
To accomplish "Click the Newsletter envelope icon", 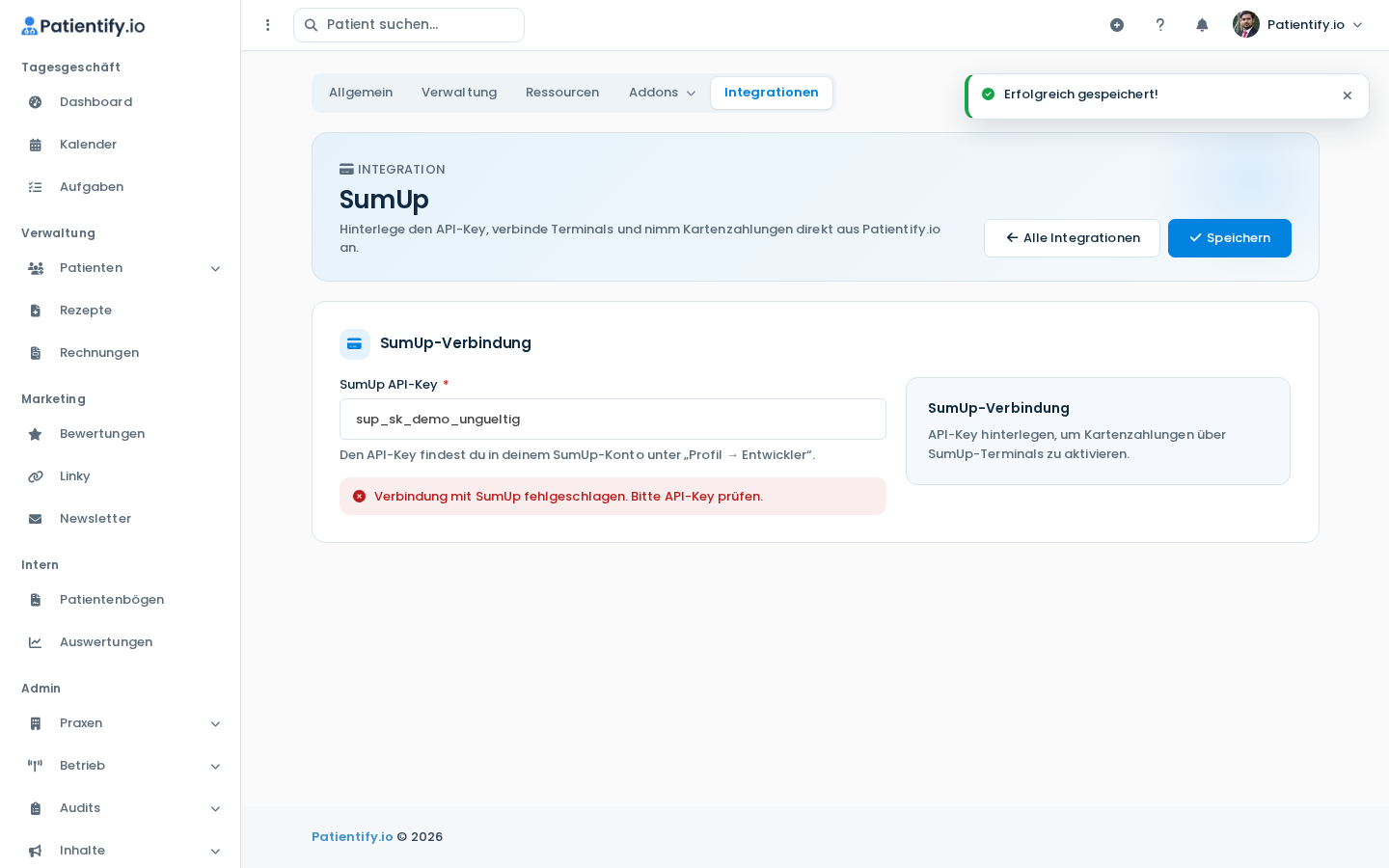I will pyautogui.click(x=36, y=519).
